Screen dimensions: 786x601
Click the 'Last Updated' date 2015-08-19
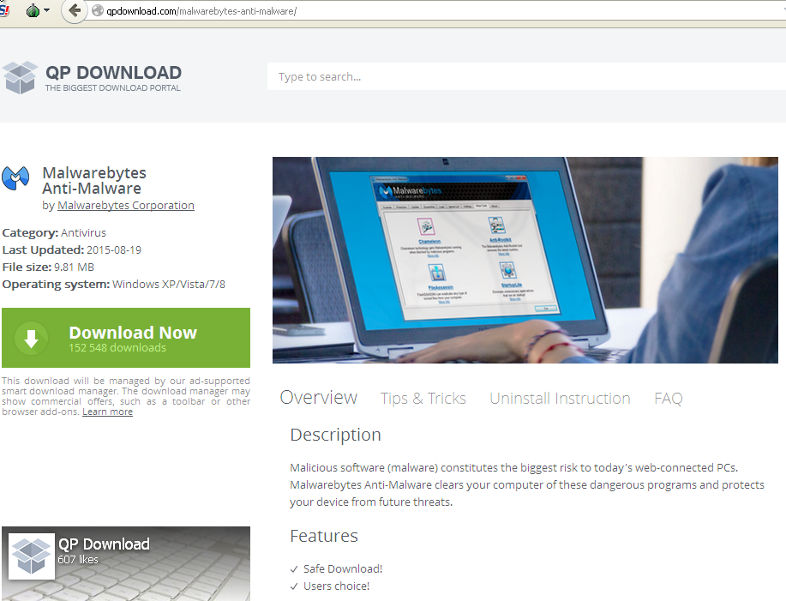point(114,250)
